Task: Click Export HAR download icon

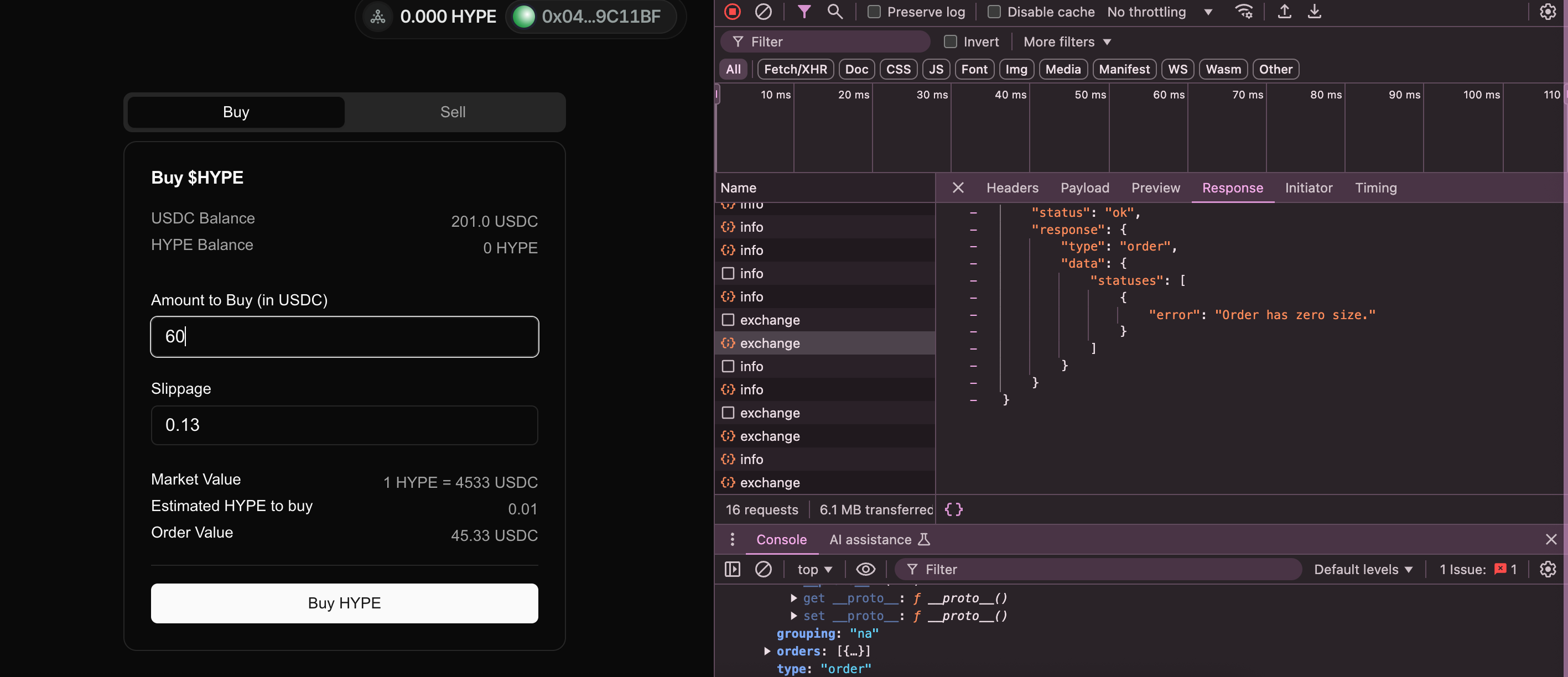Action: point(1314,12)
